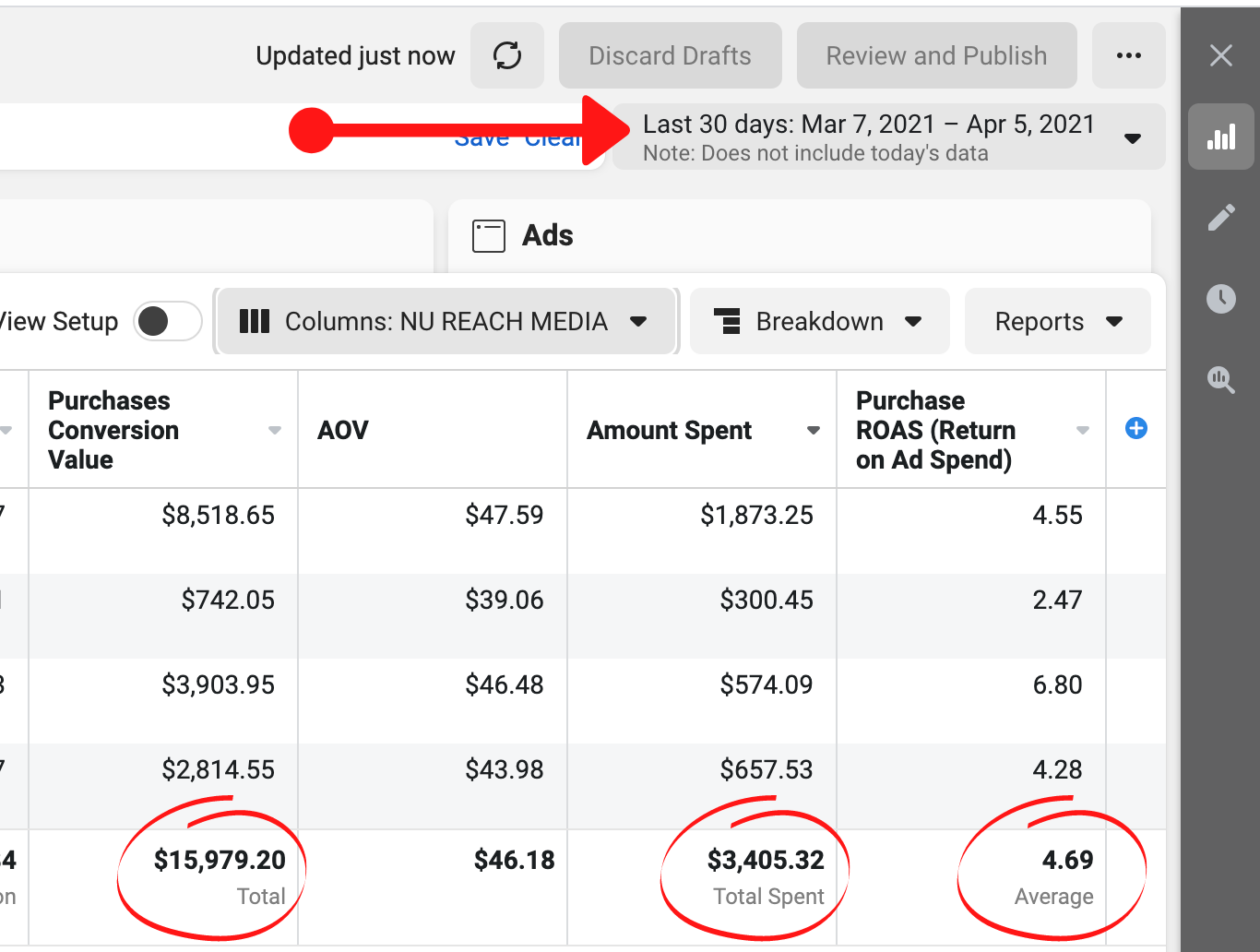Open the Breakdown dropdown
1260x952 pixels.
pos(819,321)
